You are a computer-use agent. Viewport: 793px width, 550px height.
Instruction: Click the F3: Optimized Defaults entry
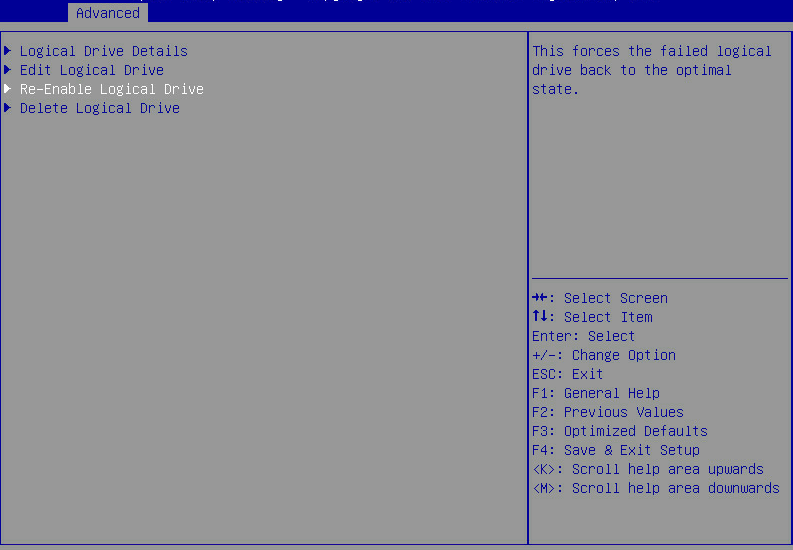[620, 431]
